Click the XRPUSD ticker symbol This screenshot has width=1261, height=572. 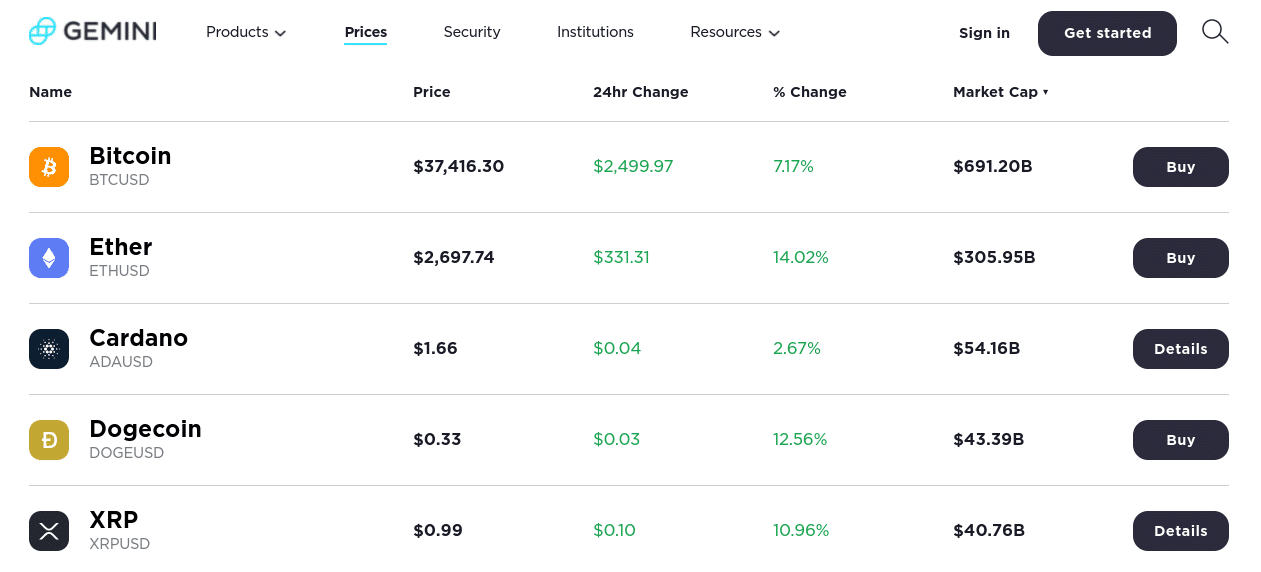119,545
